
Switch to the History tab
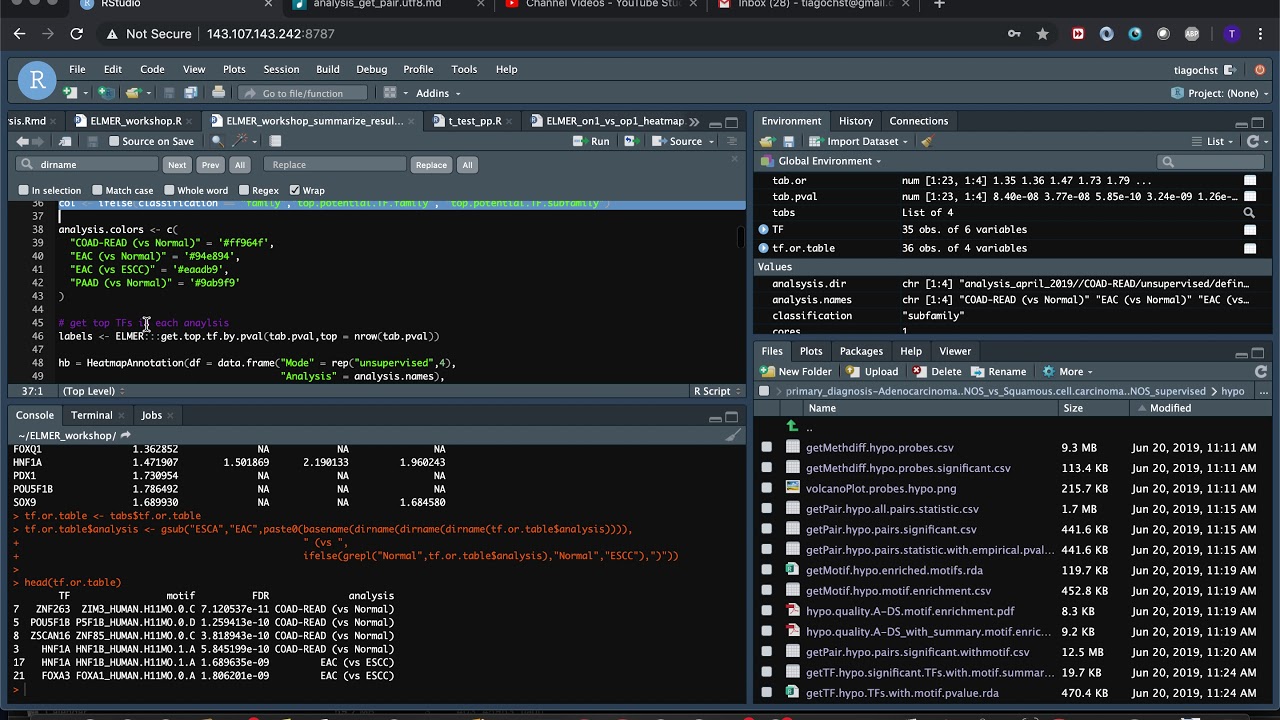pos(855,121)
